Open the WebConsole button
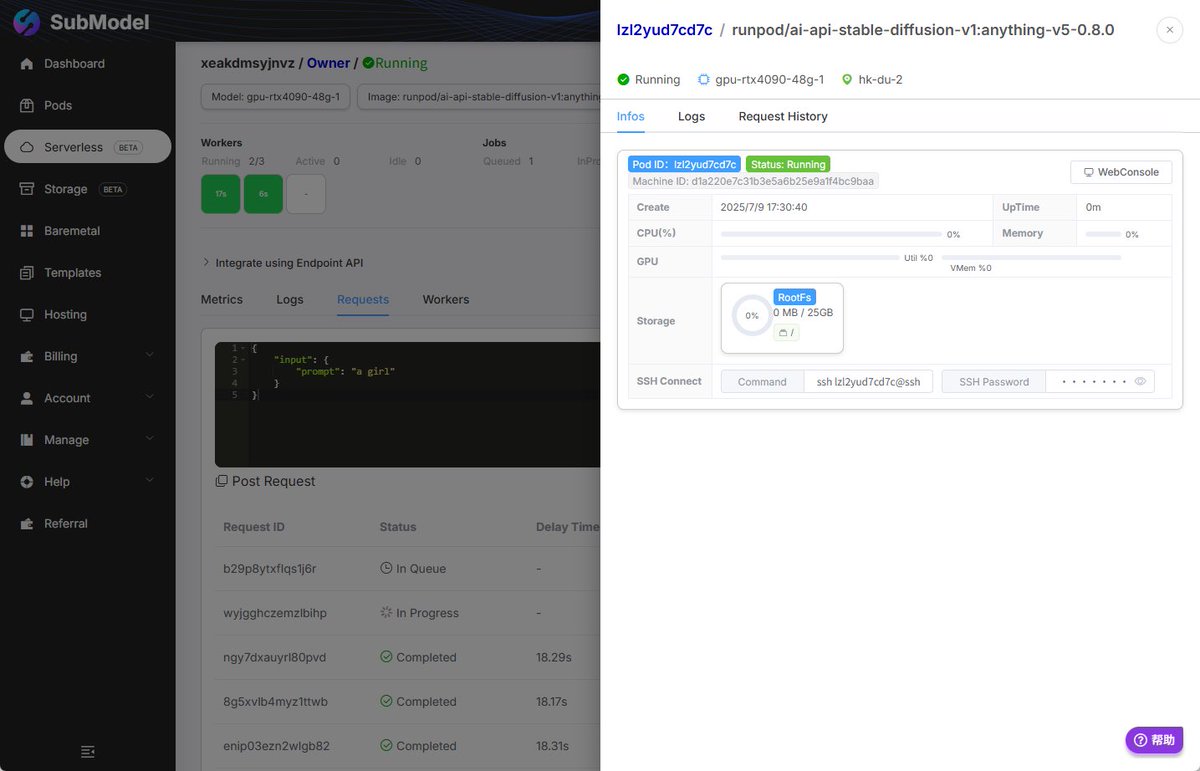 (x=1121, y=172)
